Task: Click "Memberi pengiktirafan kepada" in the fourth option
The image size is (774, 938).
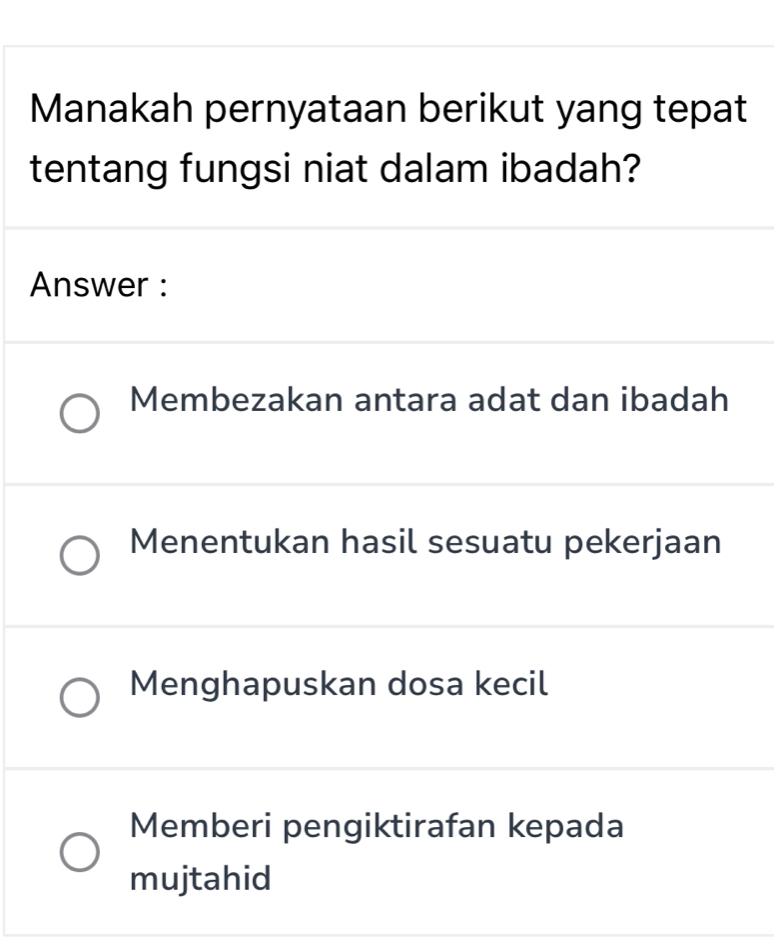Action: coord(378,827)
